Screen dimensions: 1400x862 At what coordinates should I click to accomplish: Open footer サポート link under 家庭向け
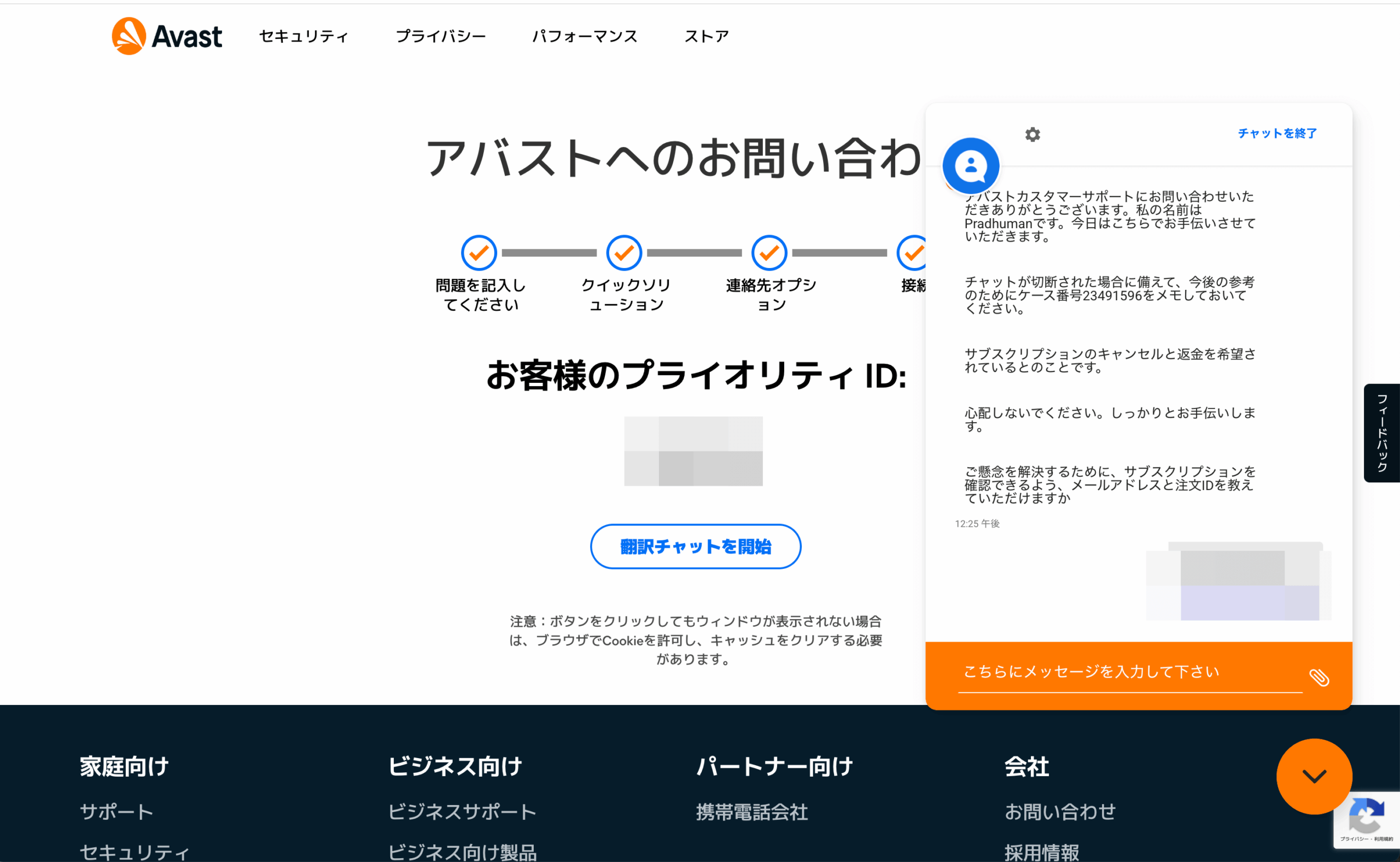click(x=116, y=811)
